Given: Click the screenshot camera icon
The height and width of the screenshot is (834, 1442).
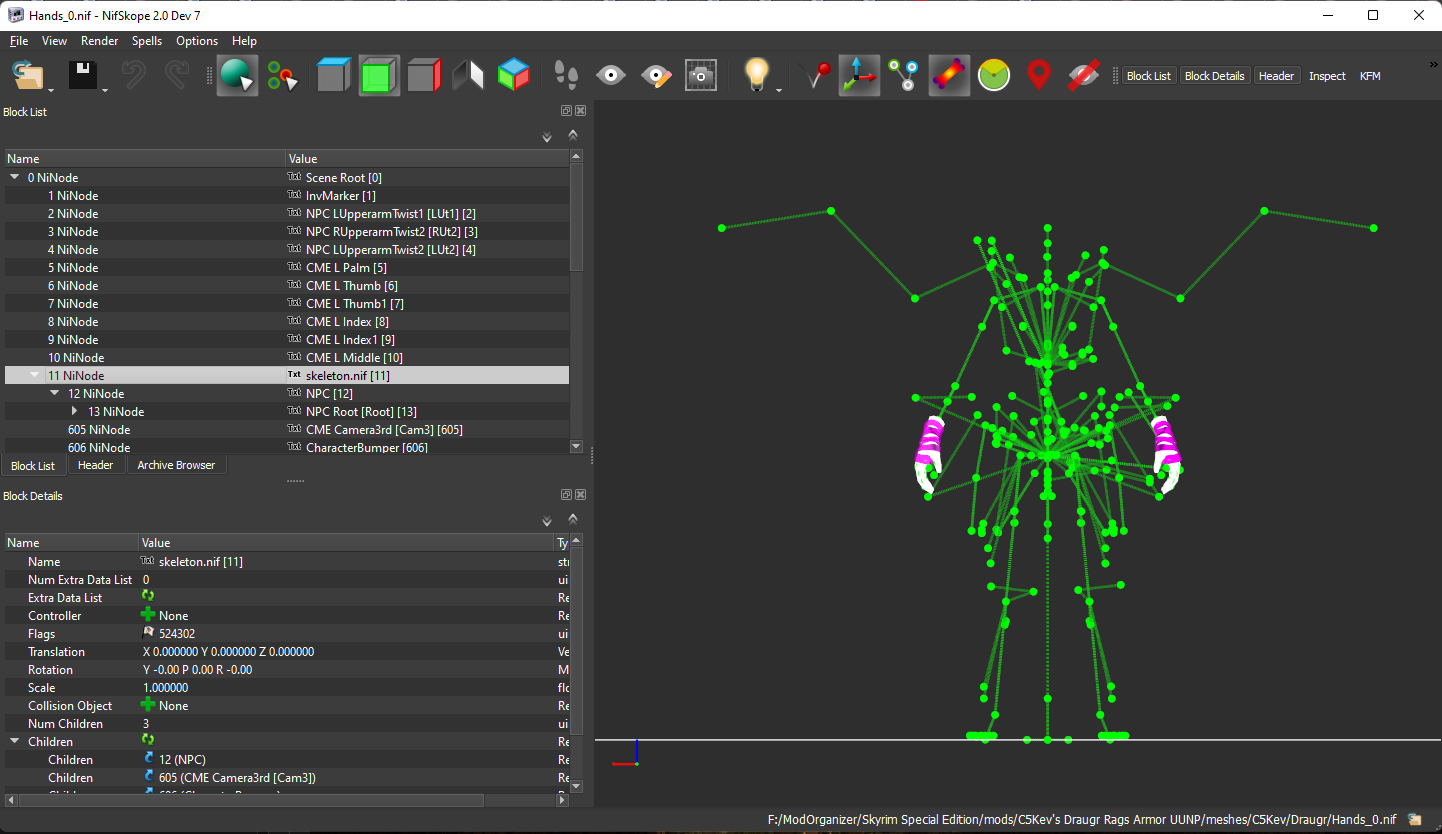Looking at the screenshot, I should click(x=700, y=76).
